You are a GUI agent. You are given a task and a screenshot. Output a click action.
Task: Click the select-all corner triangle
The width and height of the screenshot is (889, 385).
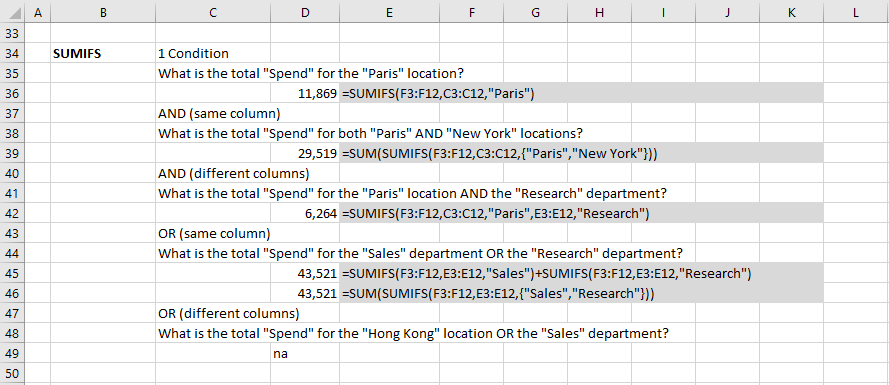pos(12,12)
